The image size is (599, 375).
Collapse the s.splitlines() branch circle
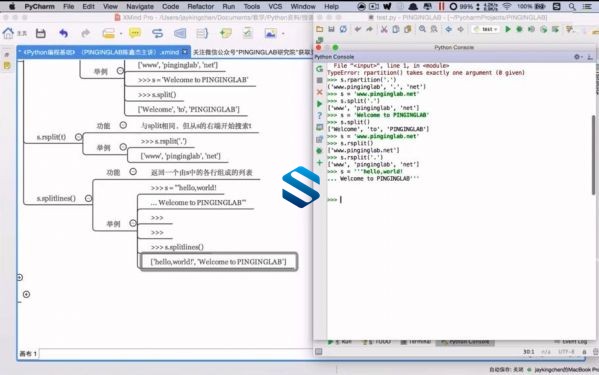pyautogui.click(x=88, y=199)
